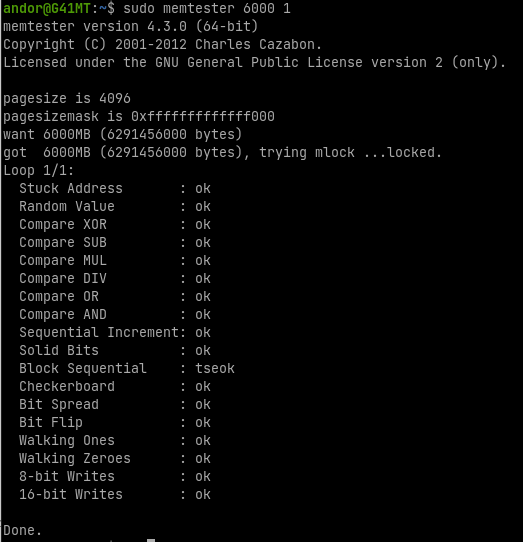Click the andor@G41MT prompt text

pyautogui.click(x=47, y=8)
